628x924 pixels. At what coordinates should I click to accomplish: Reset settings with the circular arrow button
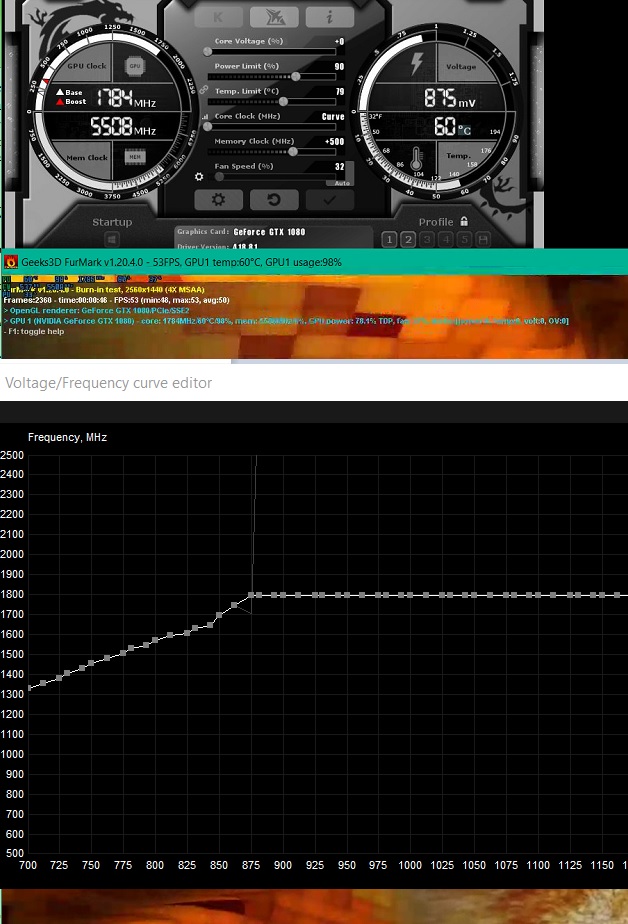point(274,199)
